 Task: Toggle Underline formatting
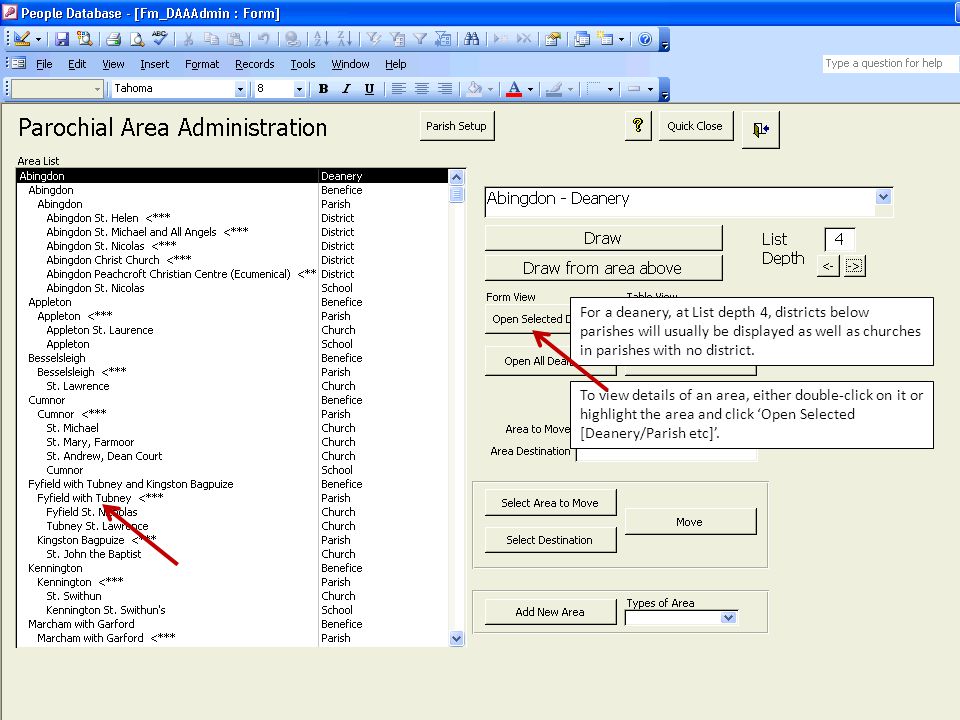click(369, 89)
